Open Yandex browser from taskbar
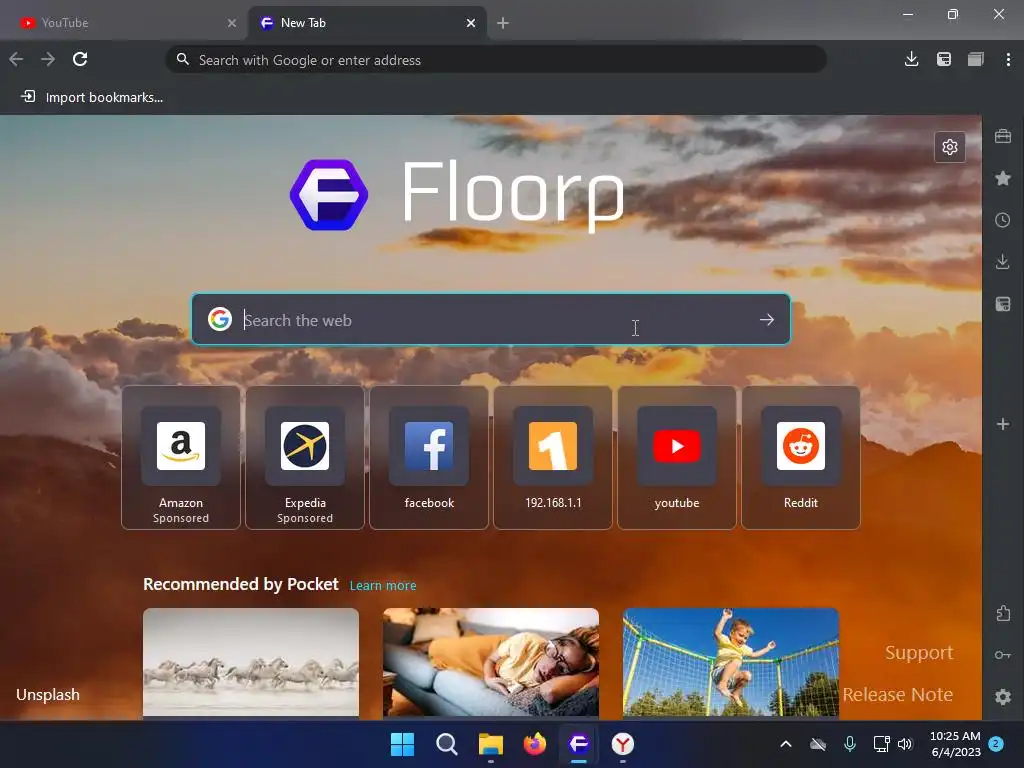Viewport: 1024px width, 768px height. pyautogui.click(x=623, y=744)
